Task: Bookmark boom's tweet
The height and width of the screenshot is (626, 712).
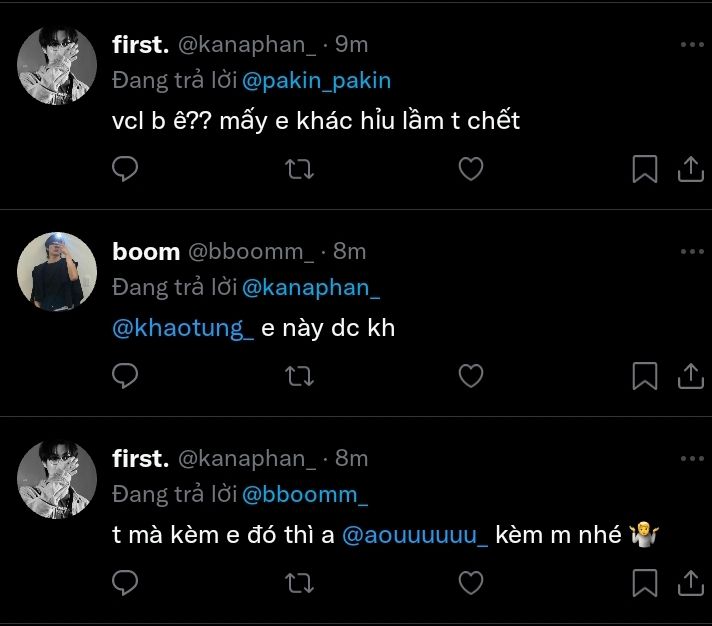Action: coord(645,376)
